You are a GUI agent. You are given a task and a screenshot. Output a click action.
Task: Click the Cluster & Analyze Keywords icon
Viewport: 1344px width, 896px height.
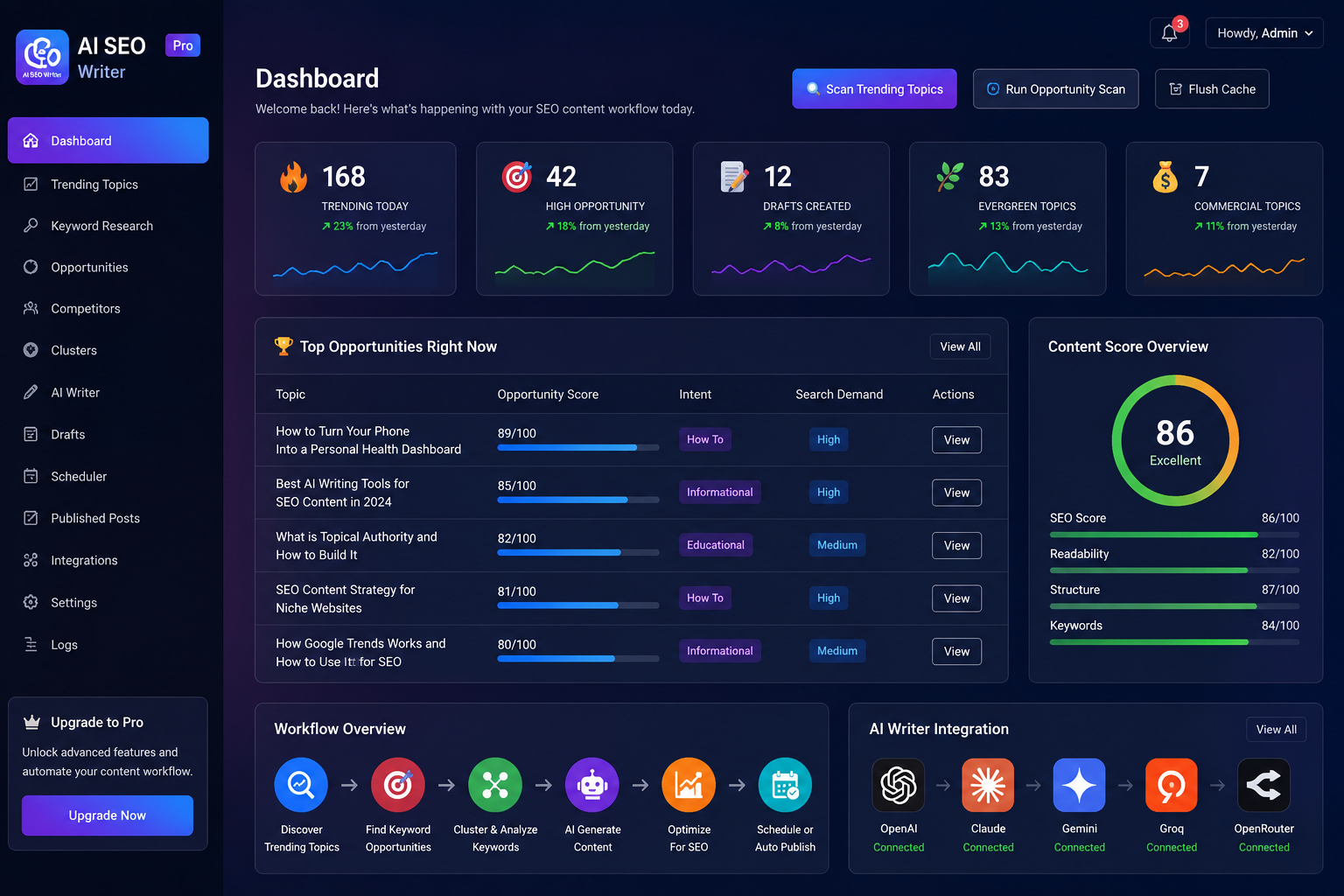(495, 785)
